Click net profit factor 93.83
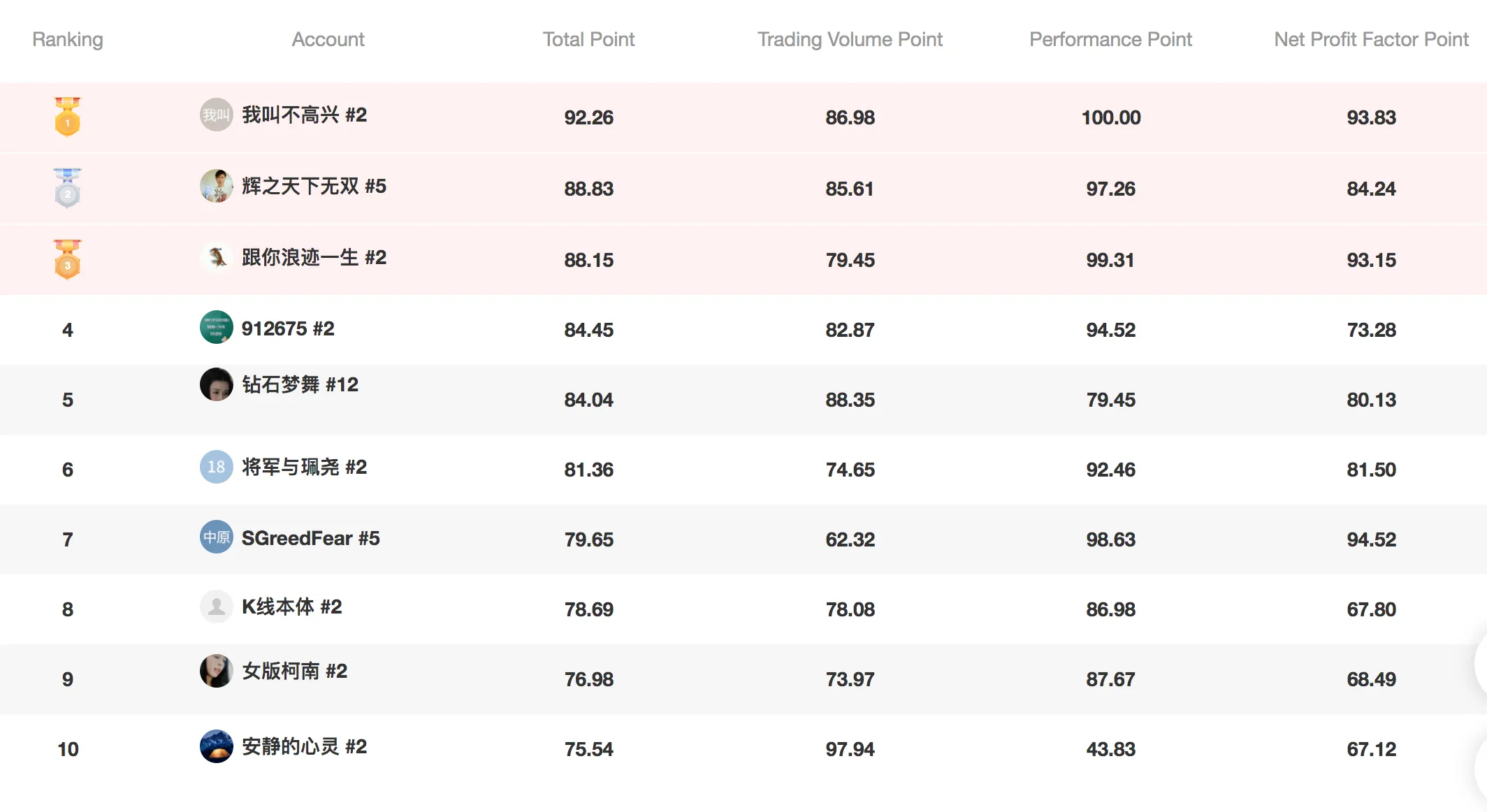Screen dimensions: 1487x812 [x=1371, y=117]
